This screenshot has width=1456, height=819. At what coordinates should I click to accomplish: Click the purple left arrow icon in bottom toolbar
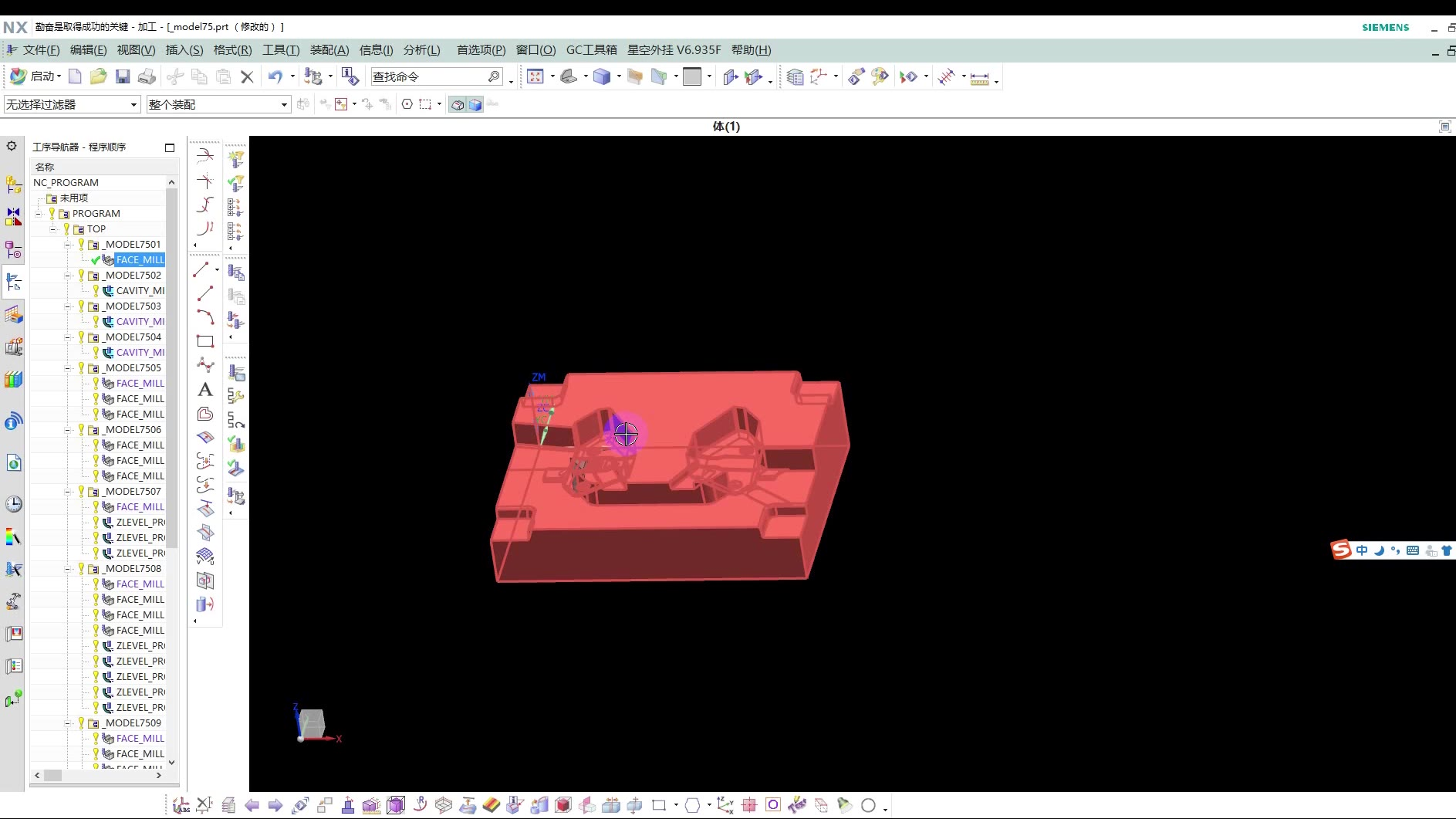252,805
